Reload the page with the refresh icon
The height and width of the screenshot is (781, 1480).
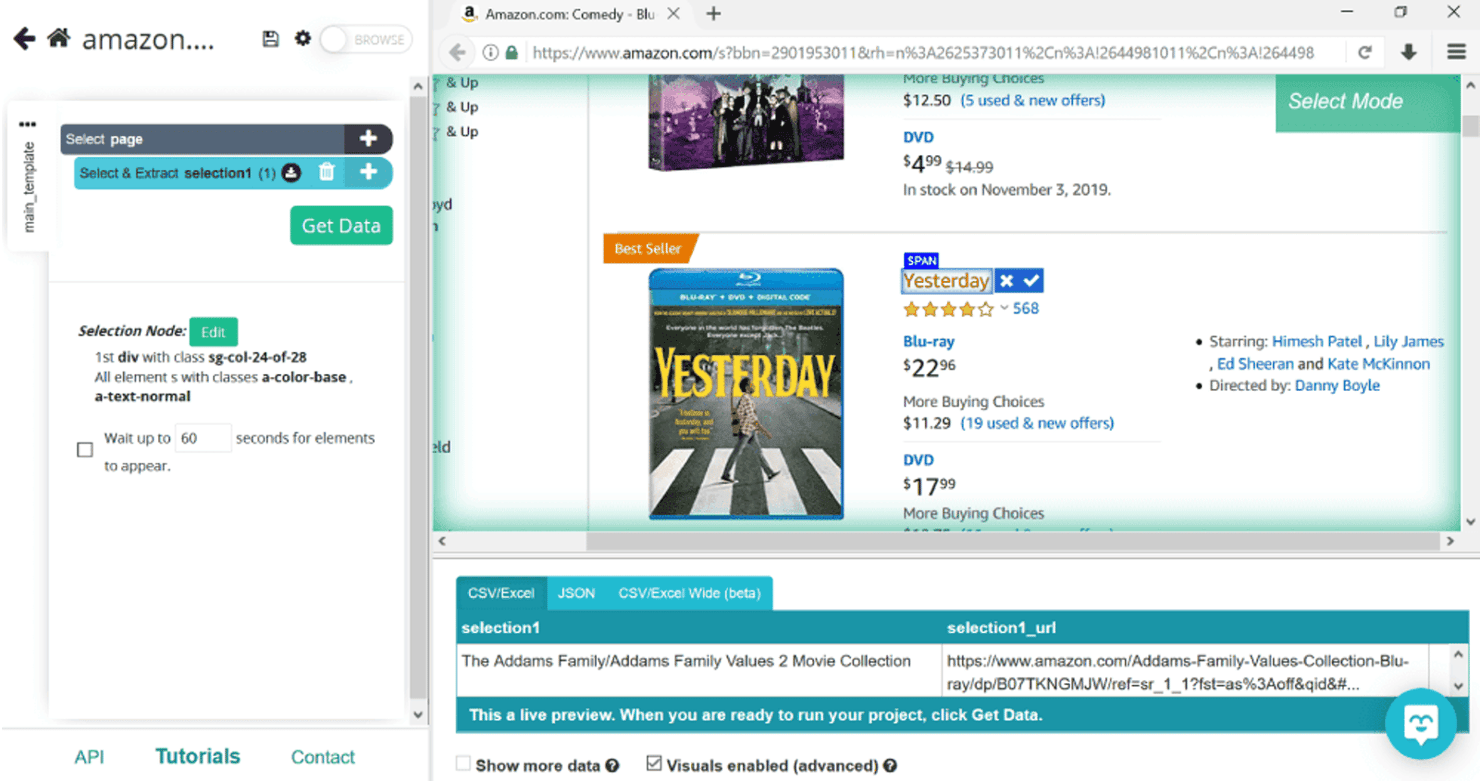1365,53
